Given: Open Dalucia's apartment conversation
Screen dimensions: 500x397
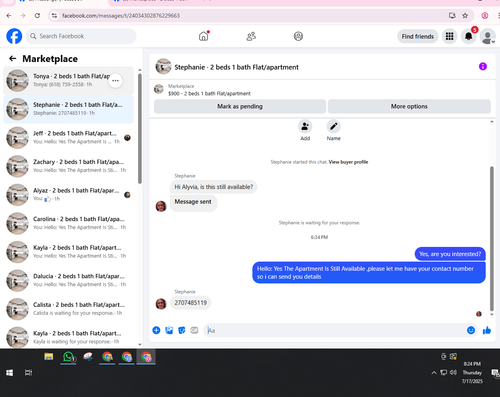Looking at the screenshot, I should tap(68, 280).
